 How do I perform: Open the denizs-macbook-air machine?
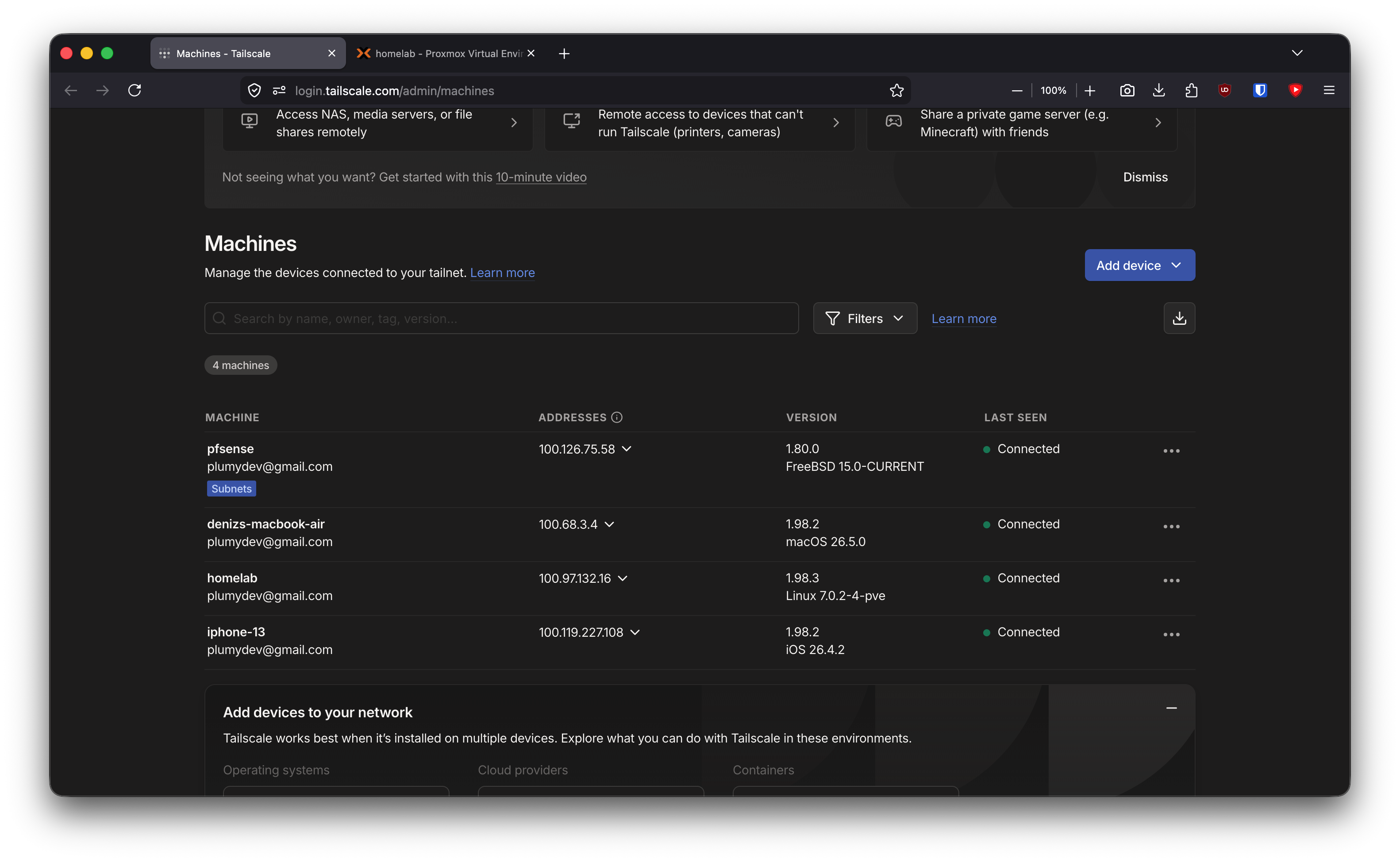coord(265,524)
